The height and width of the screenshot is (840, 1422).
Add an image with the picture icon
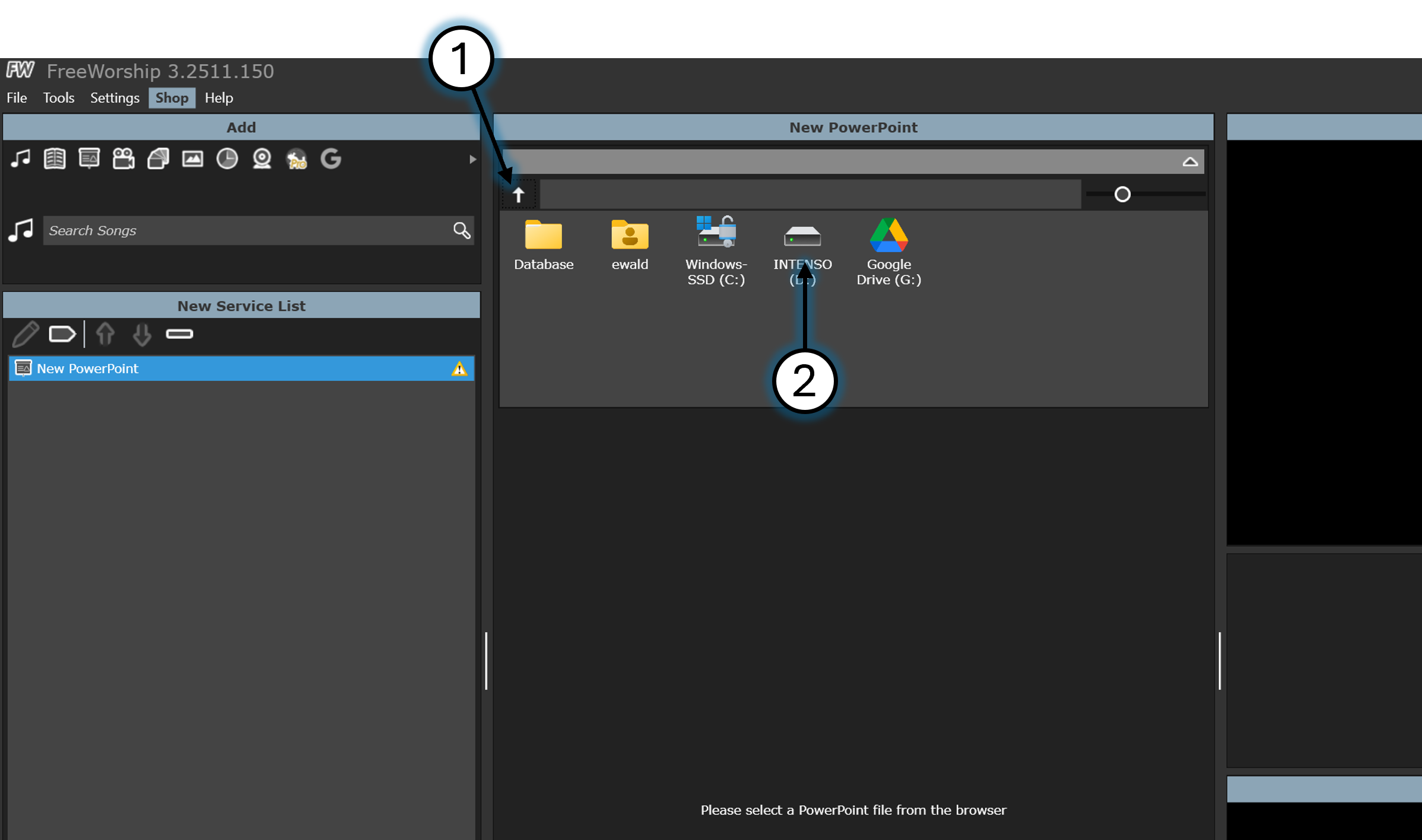192,159
